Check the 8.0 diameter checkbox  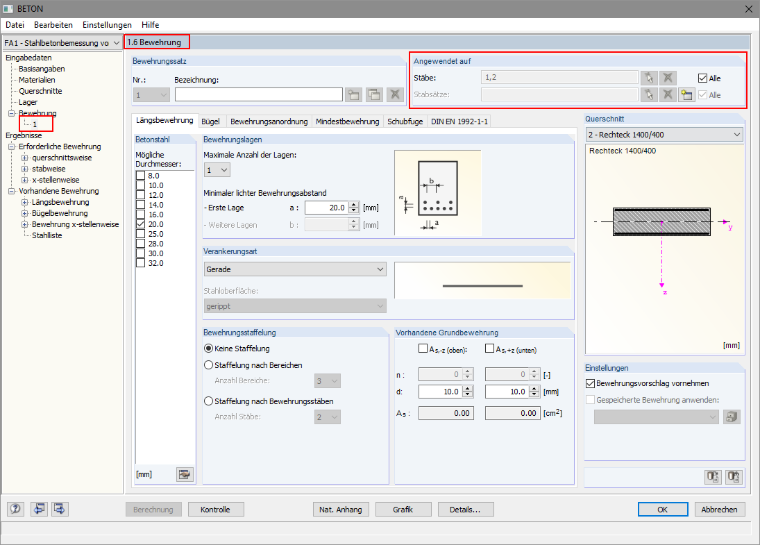click(x=141, y=176)
